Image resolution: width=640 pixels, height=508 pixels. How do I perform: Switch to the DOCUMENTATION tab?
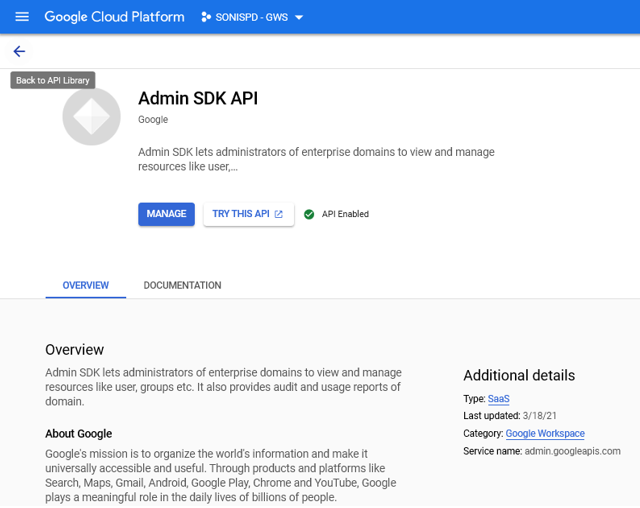coord(182,285)
